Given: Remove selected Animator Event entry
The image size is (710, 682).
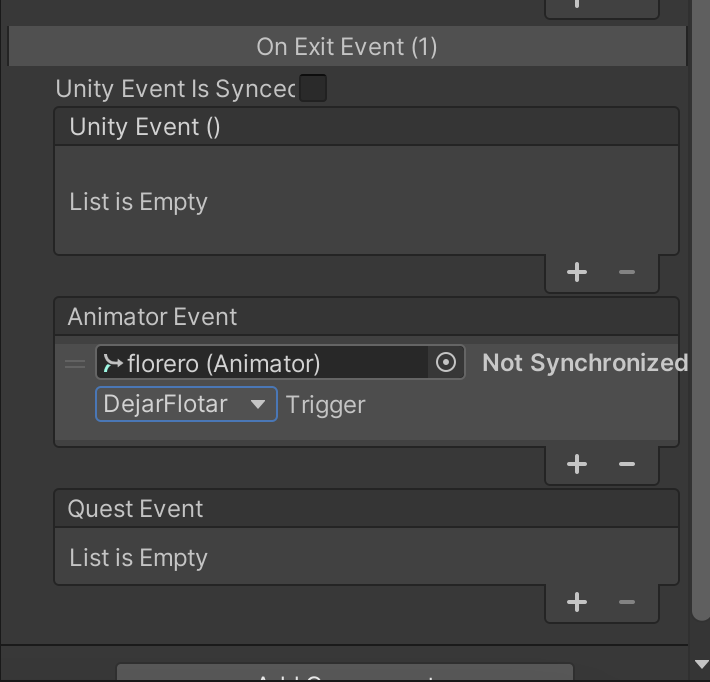Looking at the screenshot, I should click(x=627, y=464).
